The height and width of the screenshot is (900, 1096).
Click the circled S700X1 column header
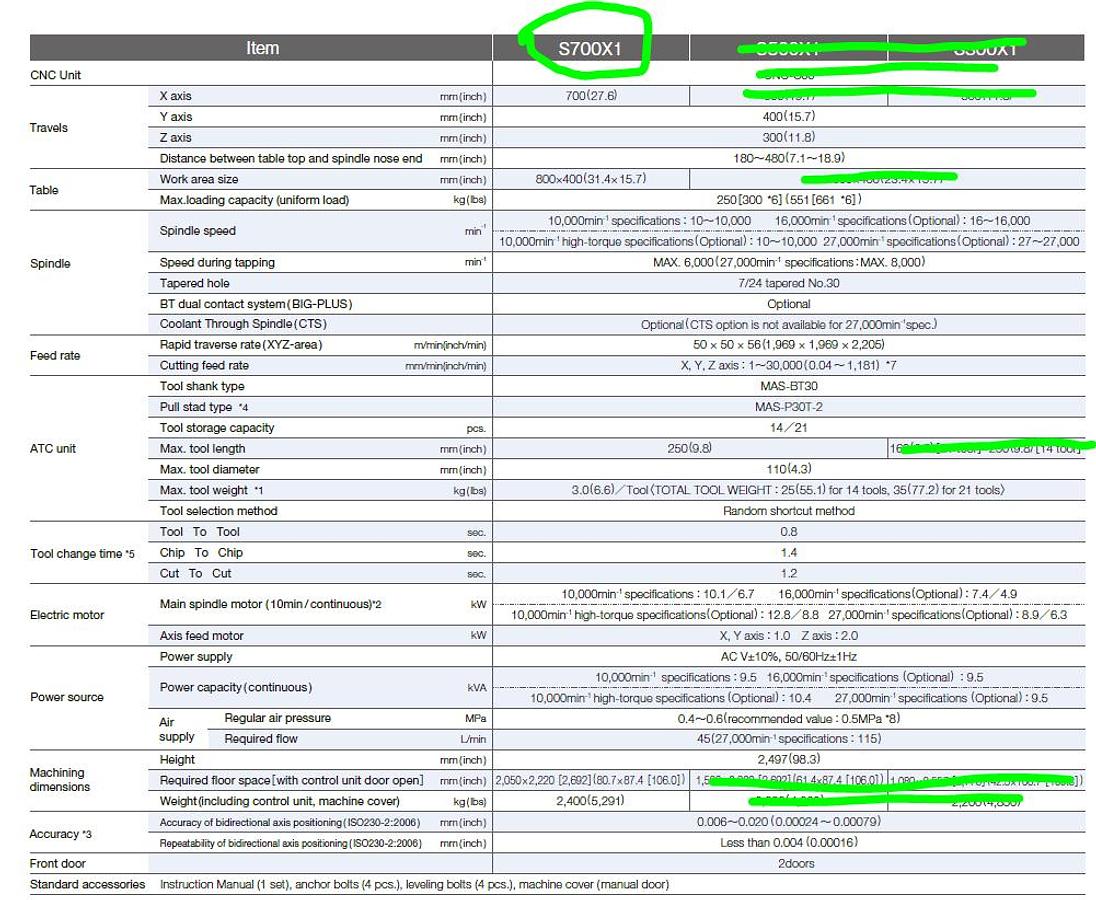590,48
